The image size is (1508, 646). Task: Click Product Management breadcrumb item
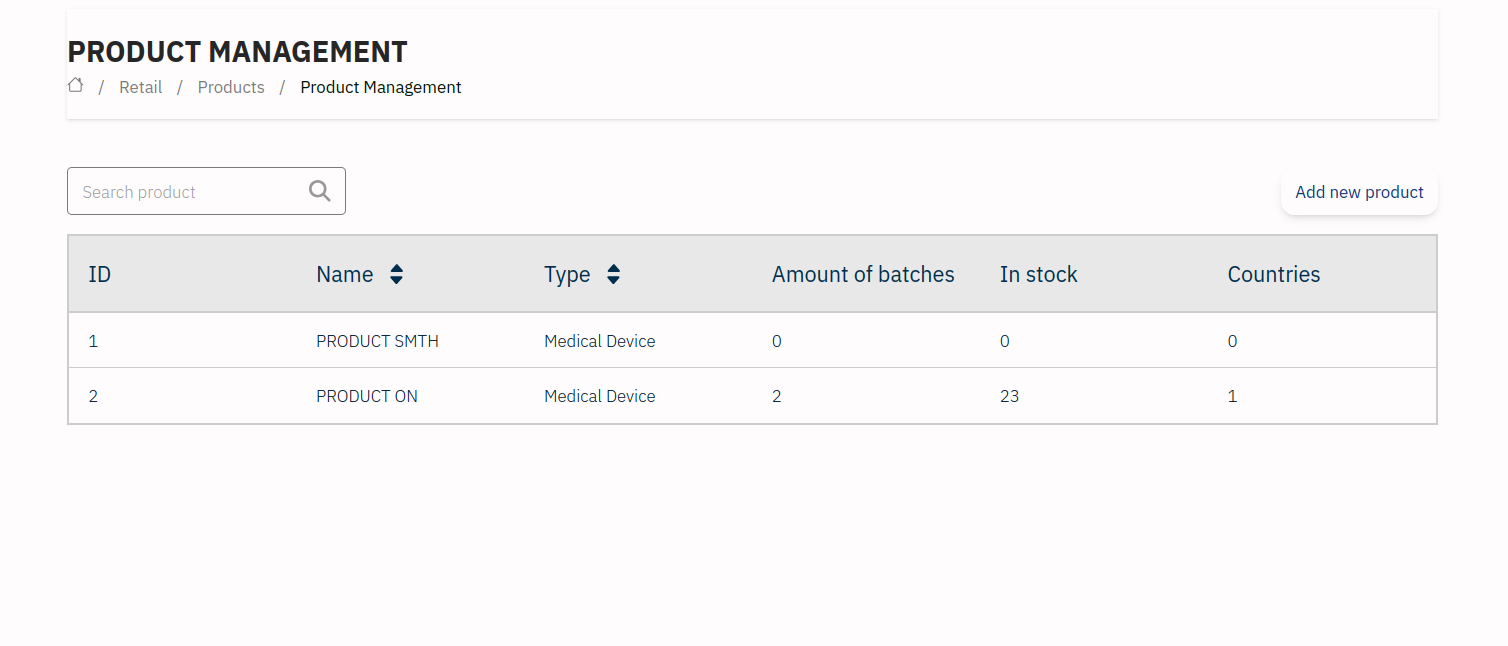pyautogui.click(x=380, y=87)
